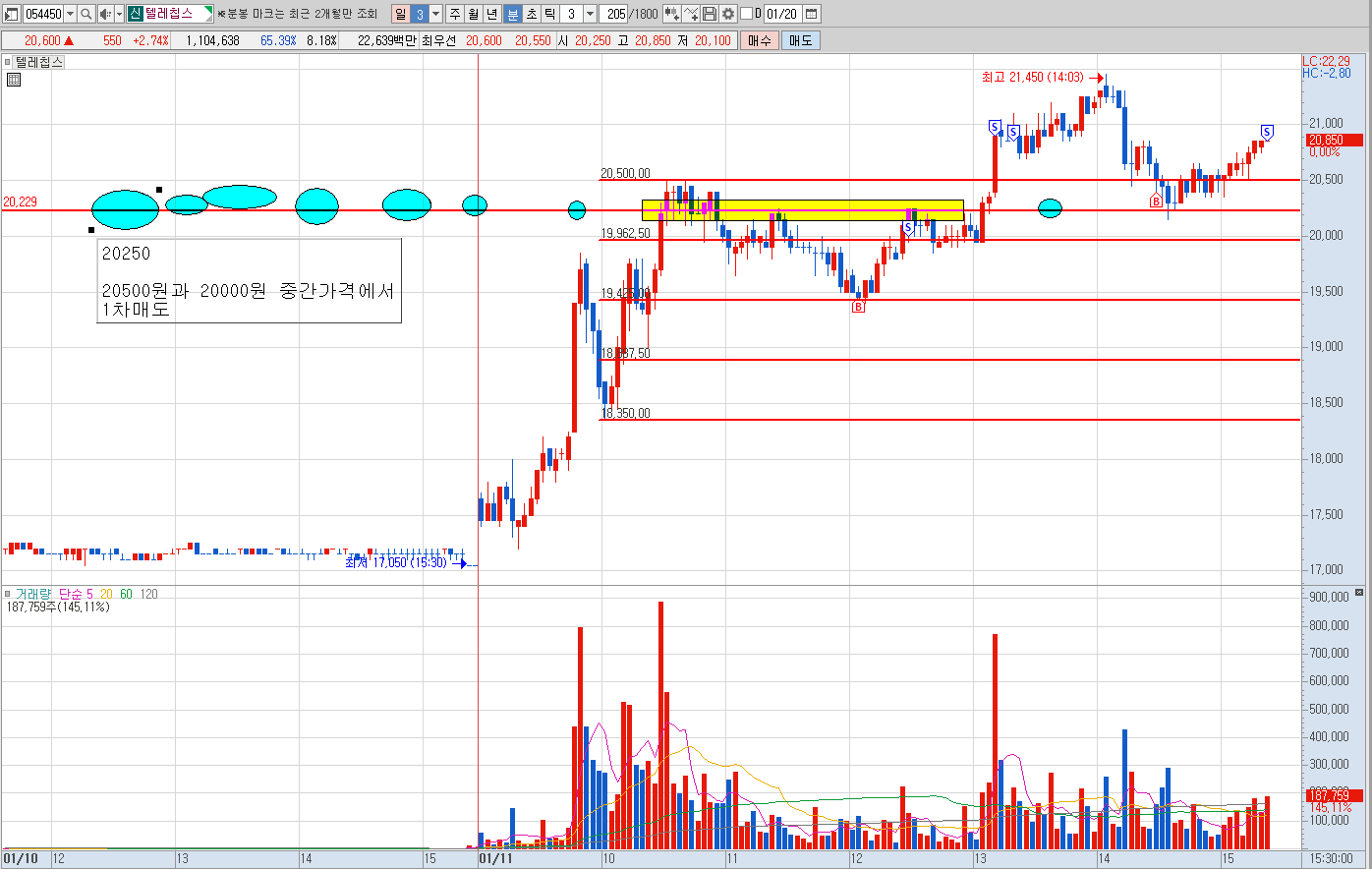Click the 거래량 volume indicator label
Image resolution: width=1372 pixels, height=869 pixels.
[34, 594]
